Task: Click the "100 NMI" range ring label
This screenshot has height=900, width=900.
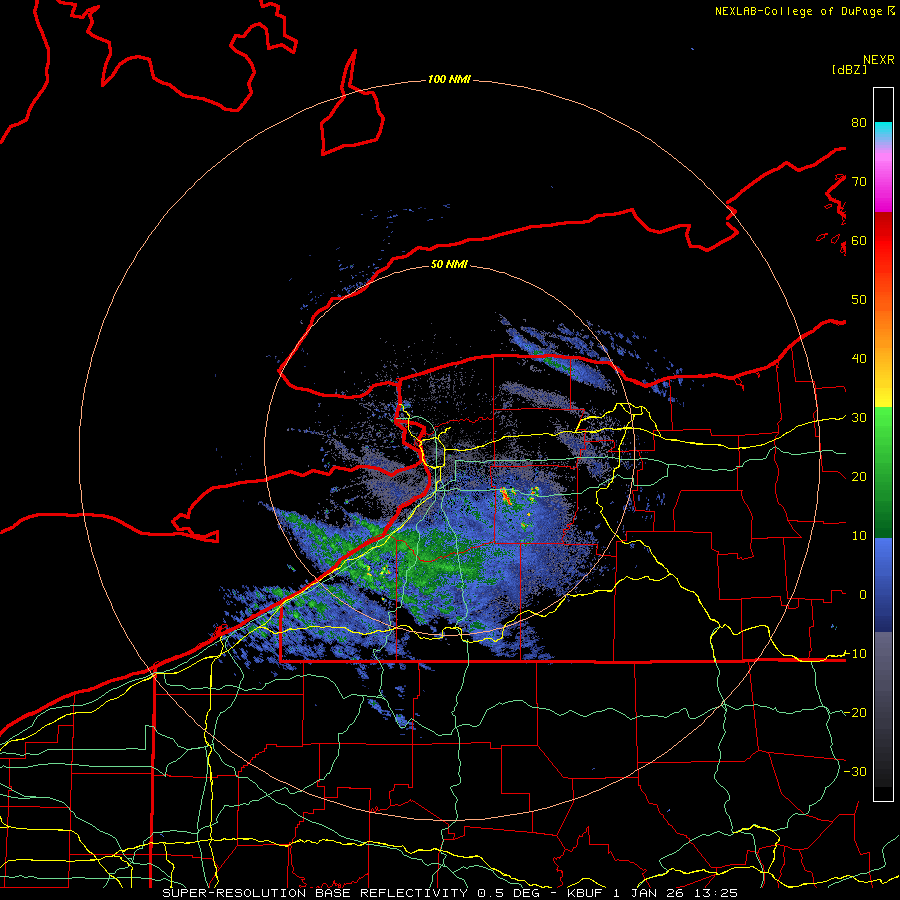Action: click(449, 79)
